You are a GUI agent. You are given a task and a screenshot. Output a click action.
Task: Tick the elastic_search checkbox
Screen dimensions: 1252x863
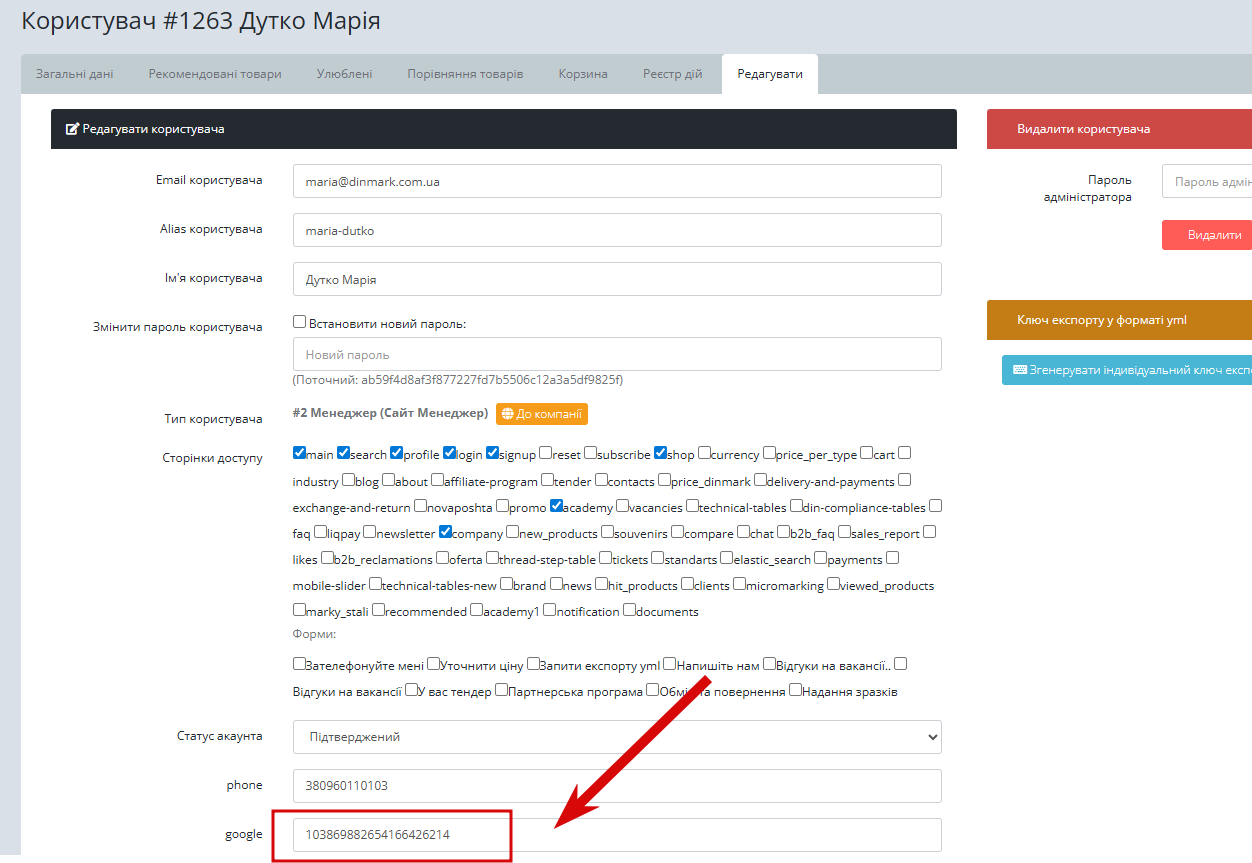pos(726,557)
